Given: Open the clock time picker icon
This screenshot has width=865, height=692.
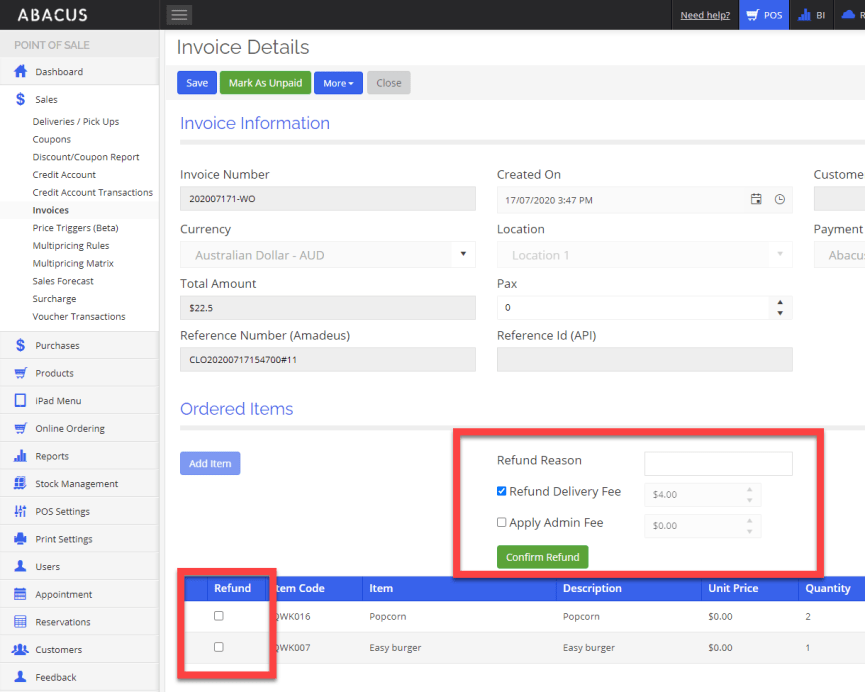Looking at the screenshot, I should click(x=780, y=200).
